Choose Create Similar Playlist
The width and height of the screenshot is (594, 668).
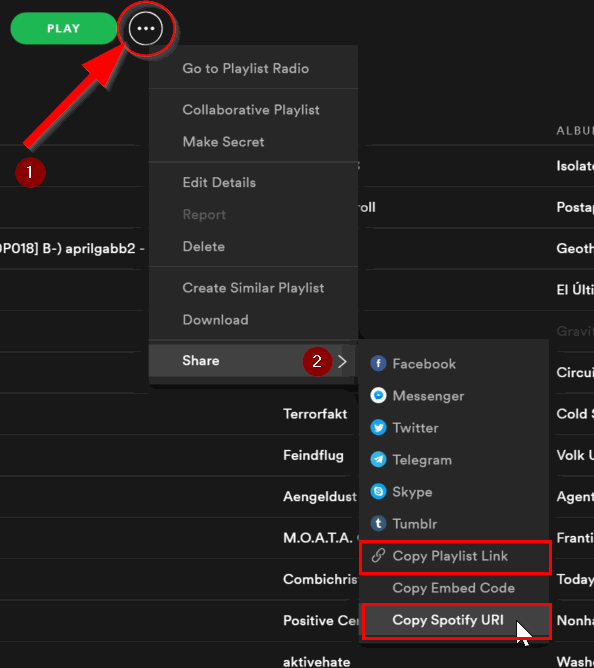pos(253,288)
